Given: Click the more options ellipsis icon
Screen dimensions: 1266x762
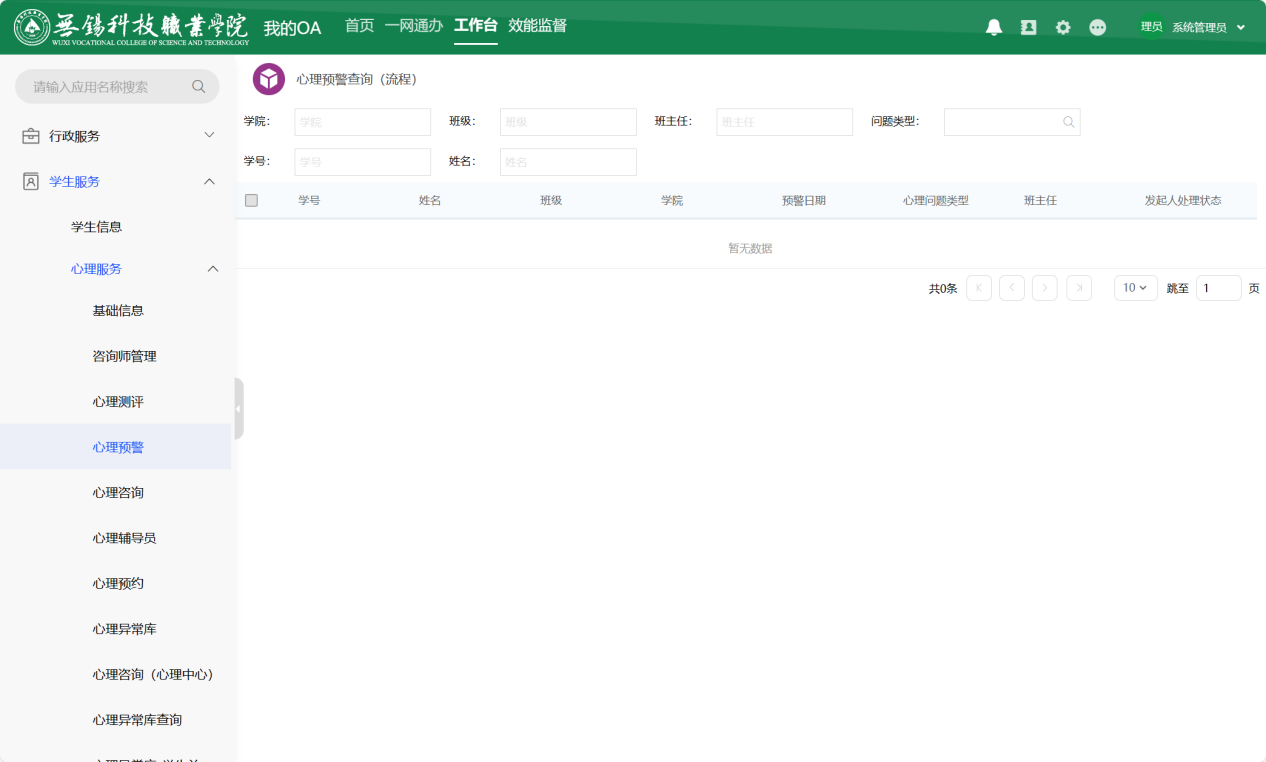Looking at the screenshot, I should coord(1098,28).
